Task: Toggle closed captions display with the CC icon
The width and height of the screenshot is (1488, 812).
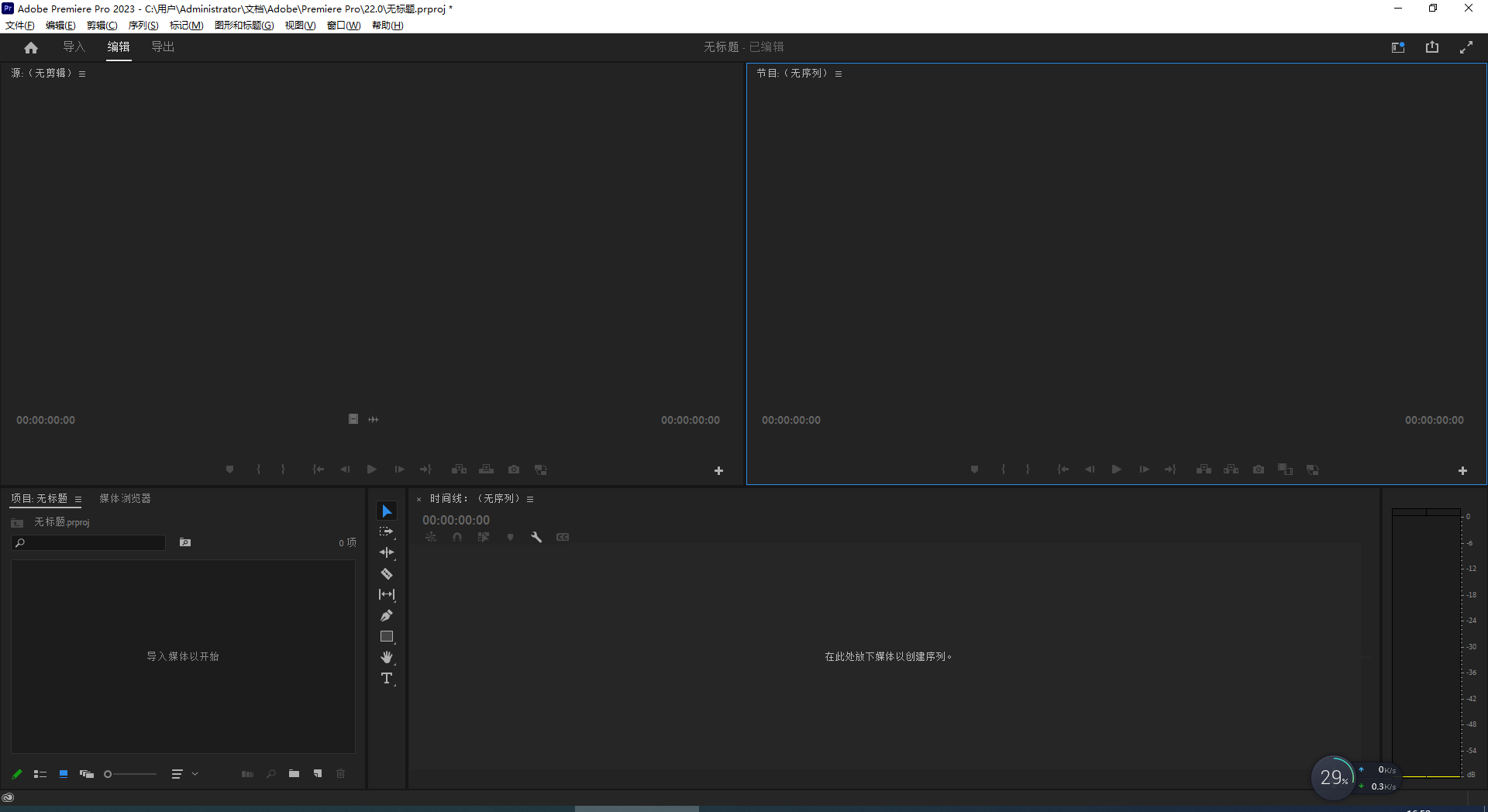Action: point(563,537)
